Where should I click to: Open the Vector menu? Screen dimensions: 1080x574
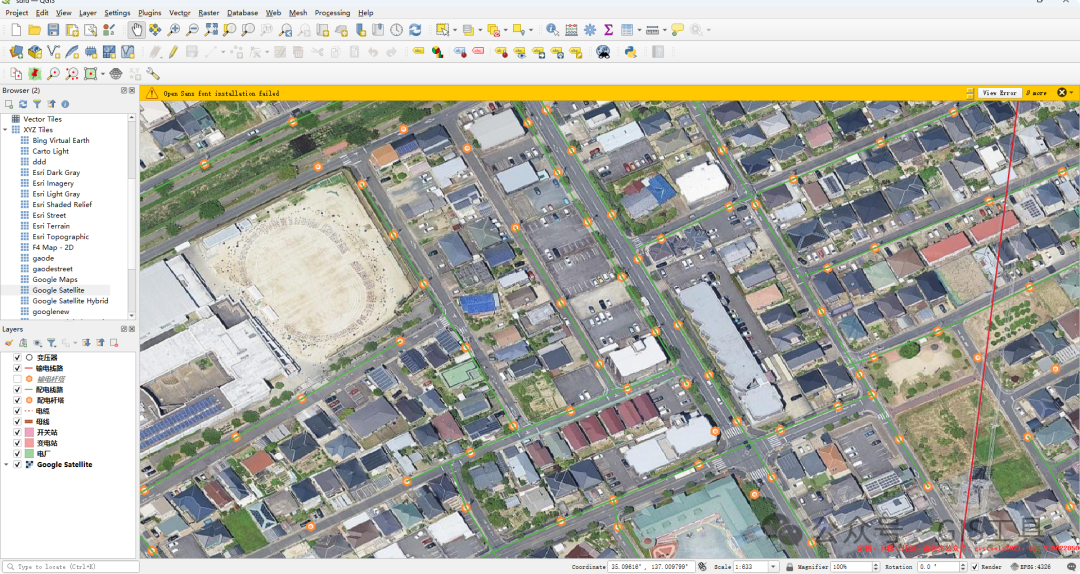tap(179, 12)
